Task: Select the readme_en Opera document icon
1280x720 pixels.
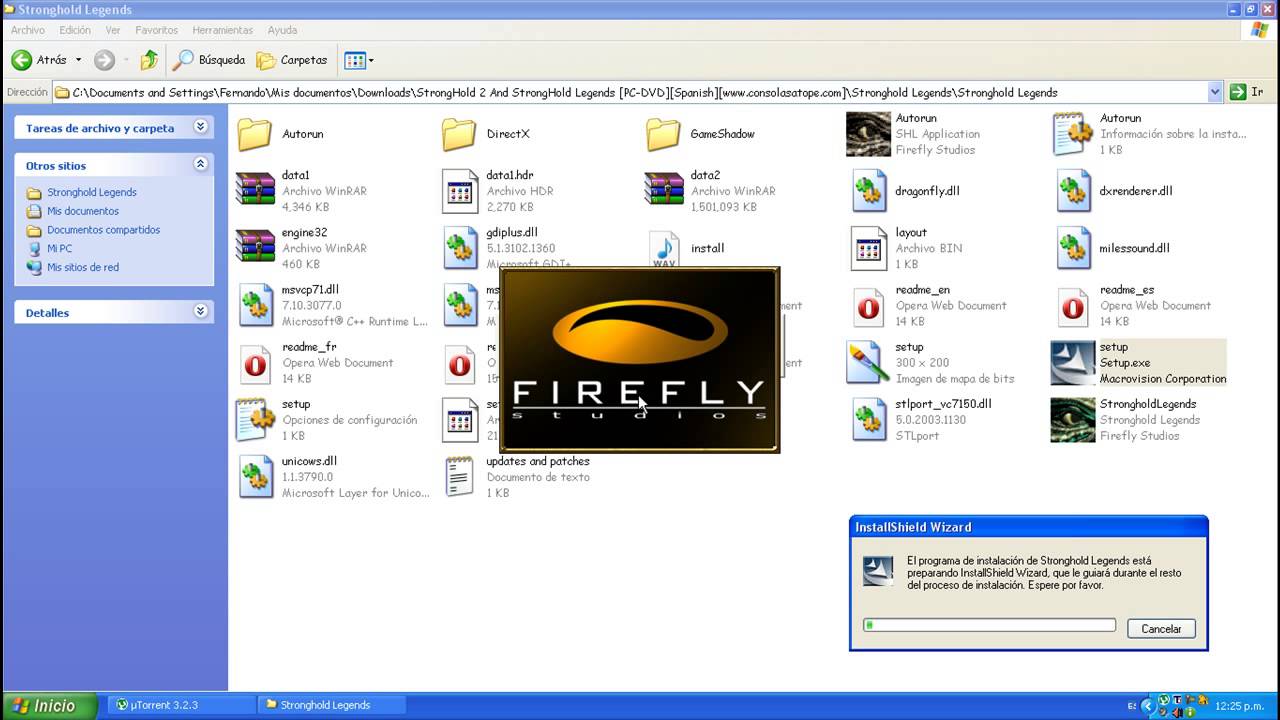Action: coord(869,306)
